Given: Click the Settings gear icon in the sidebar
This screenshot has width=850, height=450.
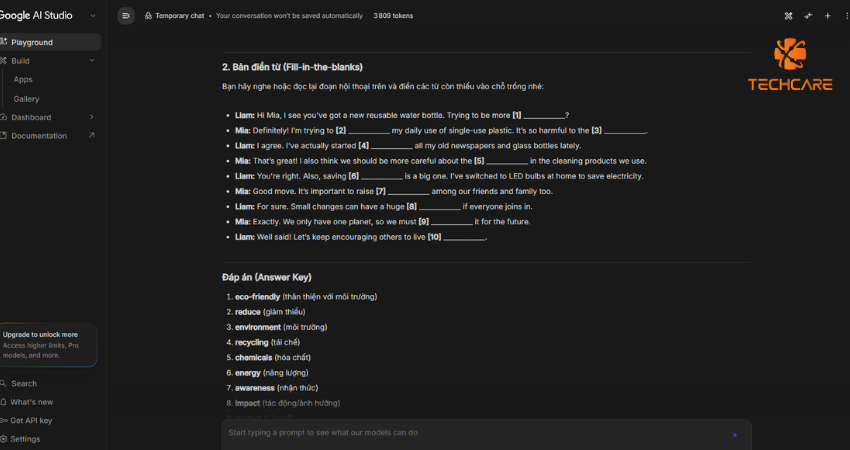Looking at the screenshot, I should [x=3, y=439].
